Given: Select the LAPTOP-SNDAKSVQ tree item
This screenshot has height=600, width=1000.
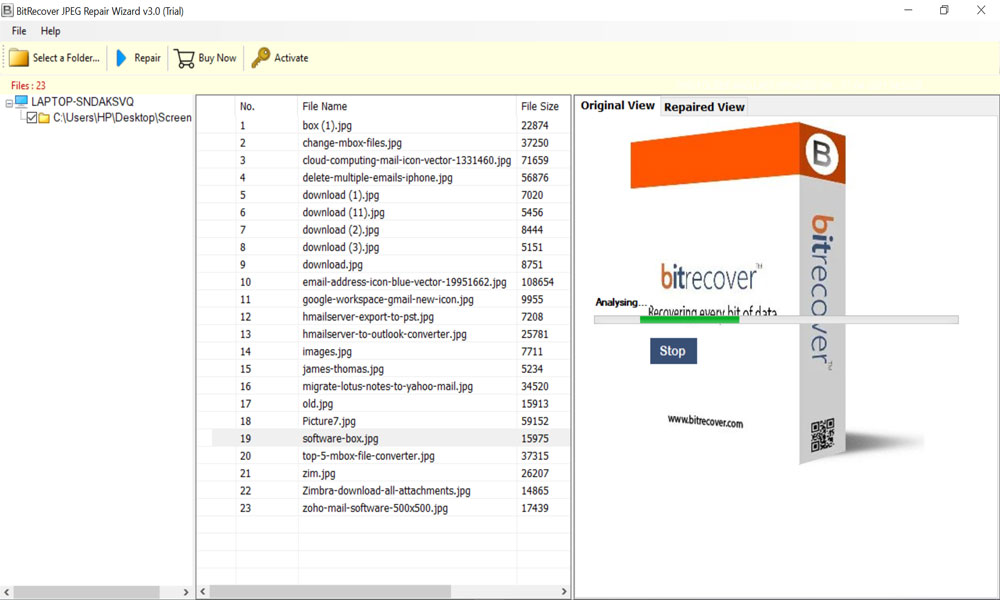Looking at the screenshot, I should tap(82, 102).
